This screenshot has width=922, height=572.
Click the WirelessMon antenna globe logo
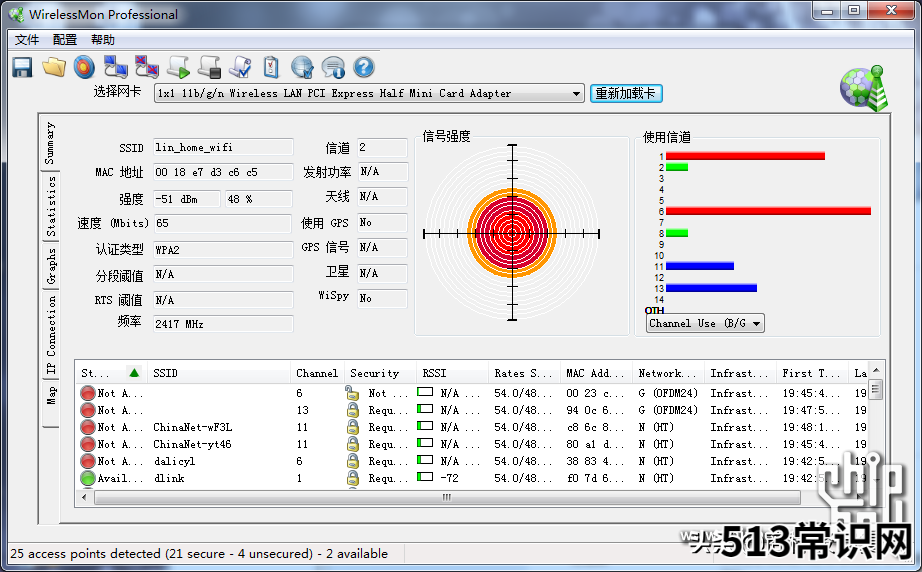864,88
